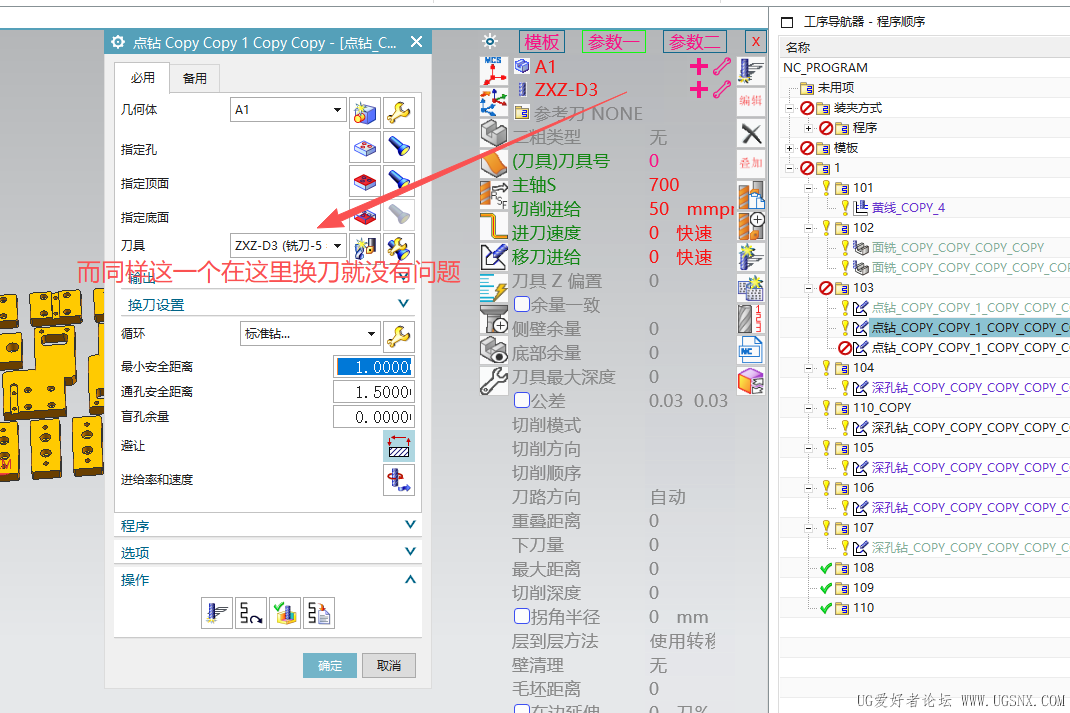Click the pink wrench icon on ZXZ-D3 row
The height and width of the screenshot is (713, 1070).
pyautogui.click(x=722, y=89)
